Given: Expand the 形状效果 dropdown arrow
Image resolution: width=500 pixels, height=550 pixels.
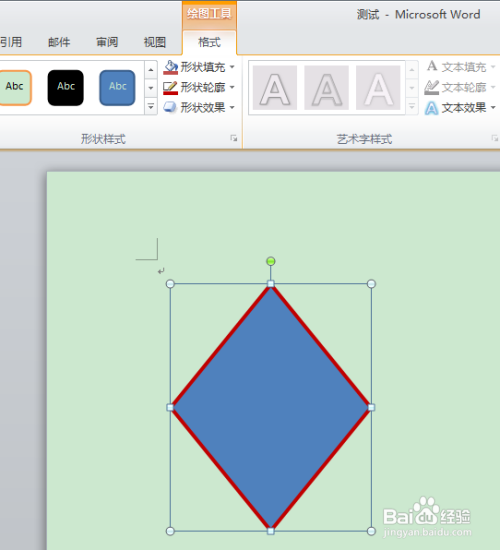Looking at the screenshot, I should pos(232,107).
